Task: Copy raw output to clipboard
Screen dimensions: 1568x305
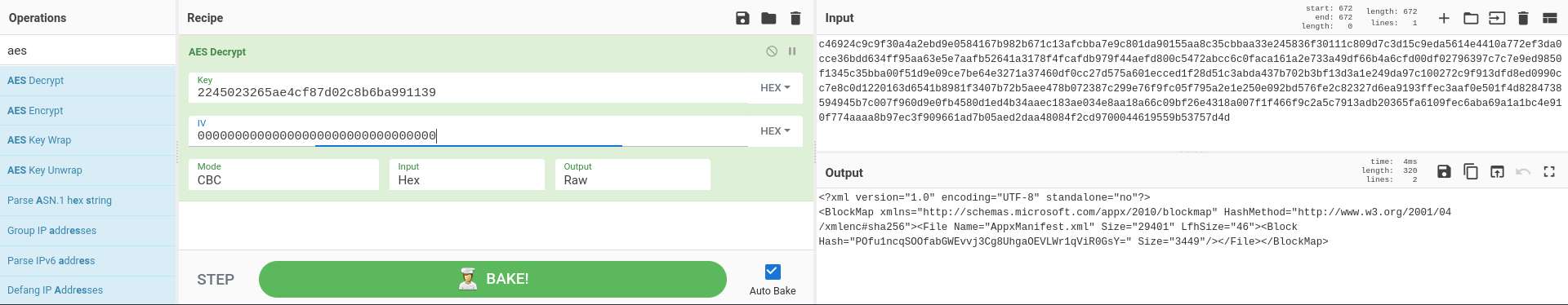Action: (1471, 172)
